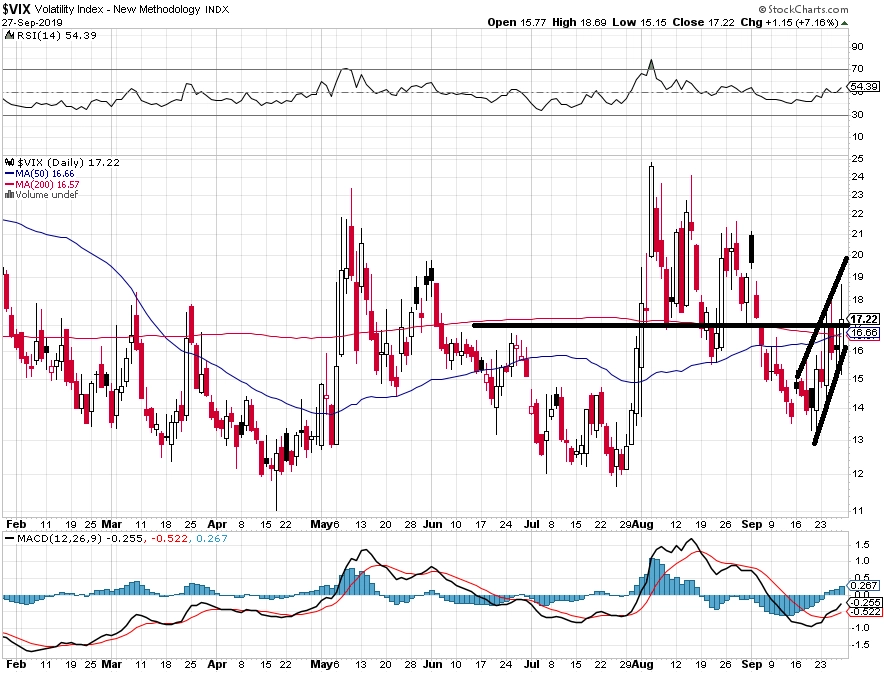Click the horizontal black support line
The image size is (884, 673).
pos(660,325)
